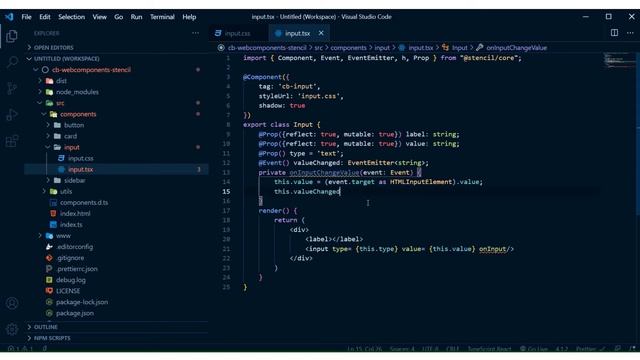This screenshot has height=360, width=640.
Task: Open the View menu
Action: [99, 17]
